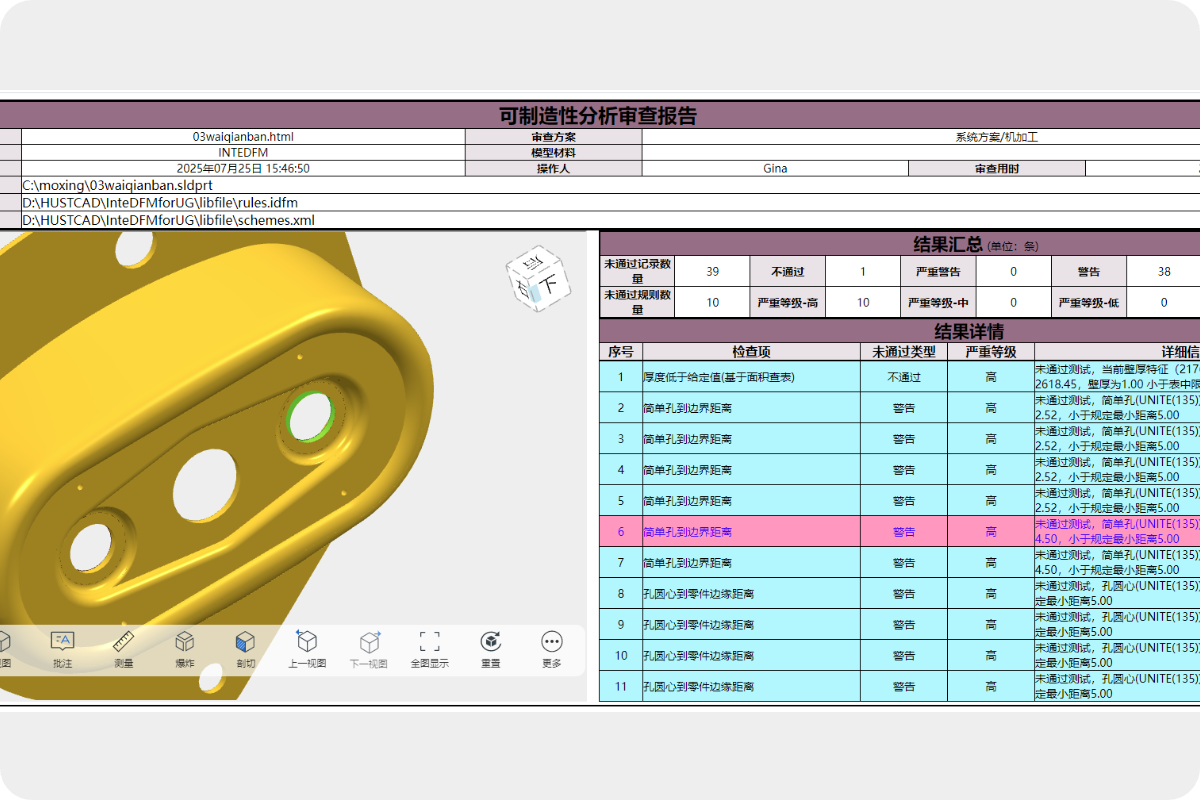Click the rules.idfm file path
The height and width of the screenshot is (800, 1200).
pyautogui.click(x=160, y=202)
